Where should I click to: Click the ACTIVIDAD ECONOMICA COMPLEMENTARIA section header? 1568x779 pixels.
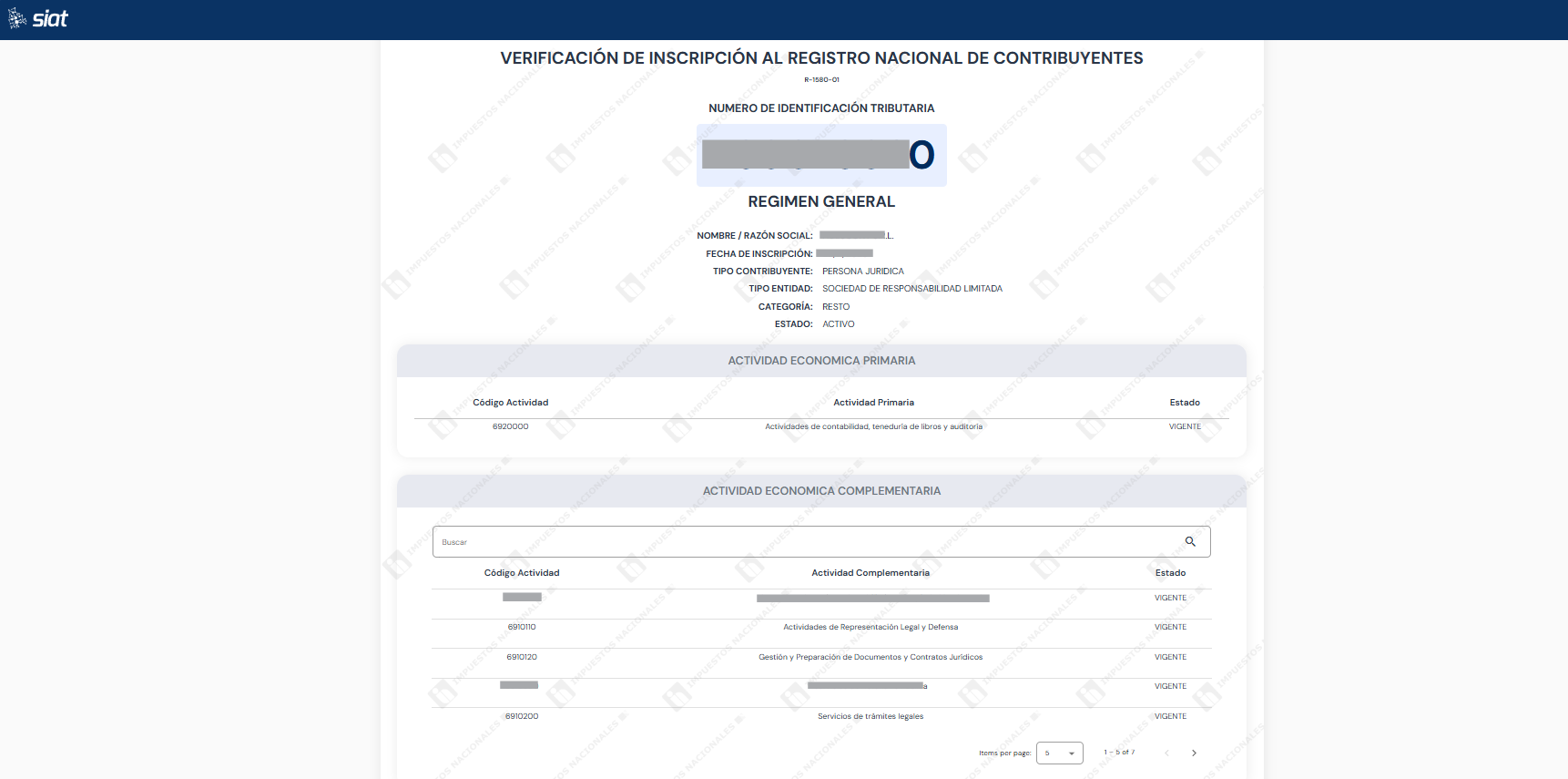tap(821, 491)
